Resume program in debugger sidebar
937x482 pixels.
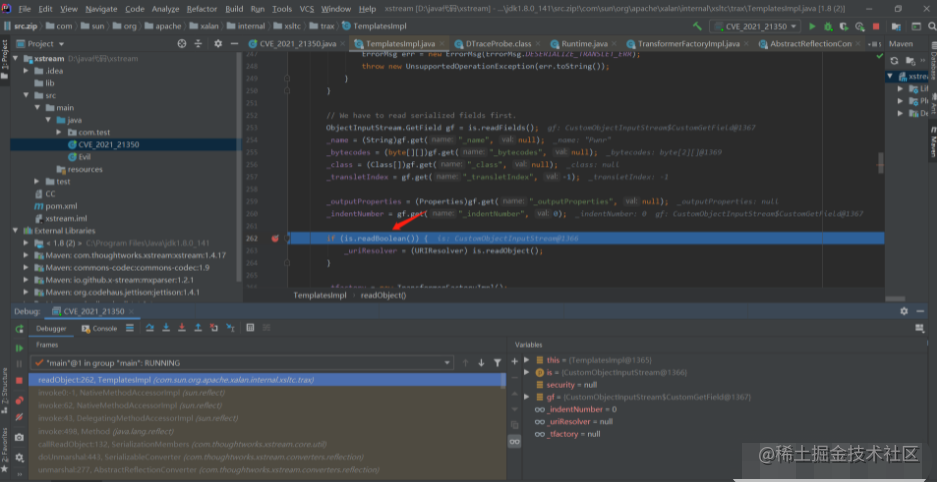[x=19, y=348]
